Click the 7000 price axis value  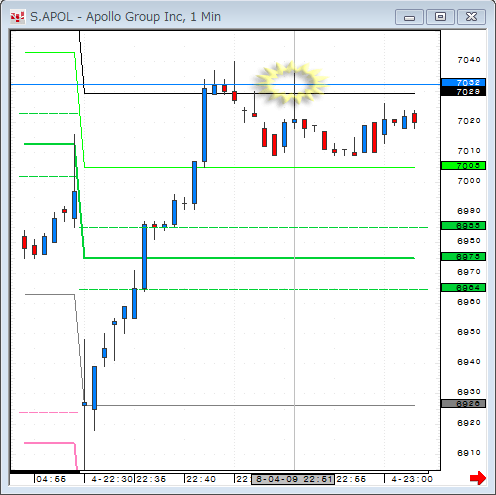[469, 181]
